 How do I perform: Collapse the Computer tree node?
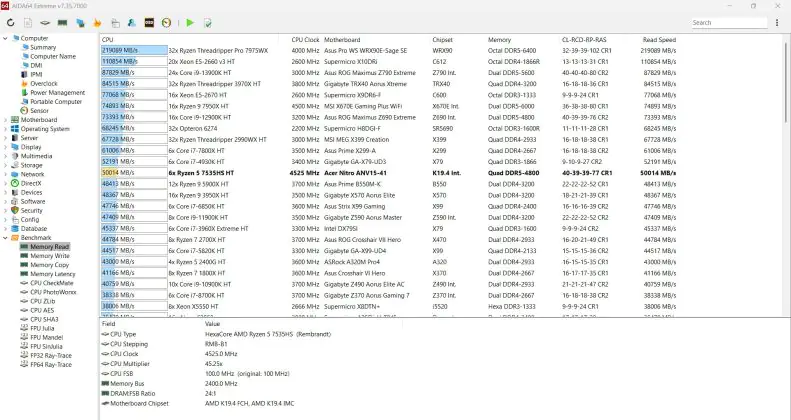pos(5,38)
